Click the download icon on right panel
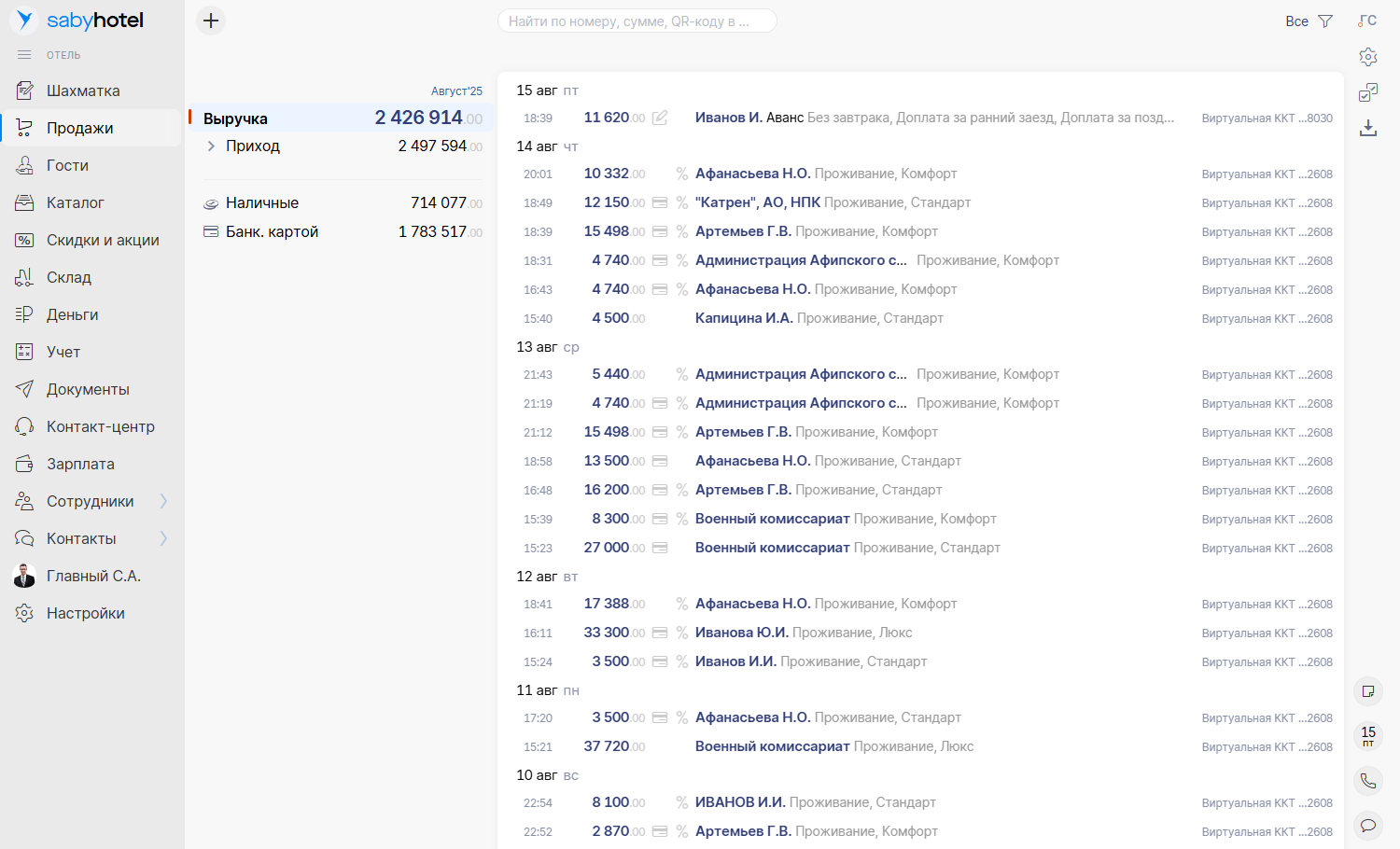The width and height of the screenshot is (1400, 849). pyautogui.click(x=1368, y=128)
